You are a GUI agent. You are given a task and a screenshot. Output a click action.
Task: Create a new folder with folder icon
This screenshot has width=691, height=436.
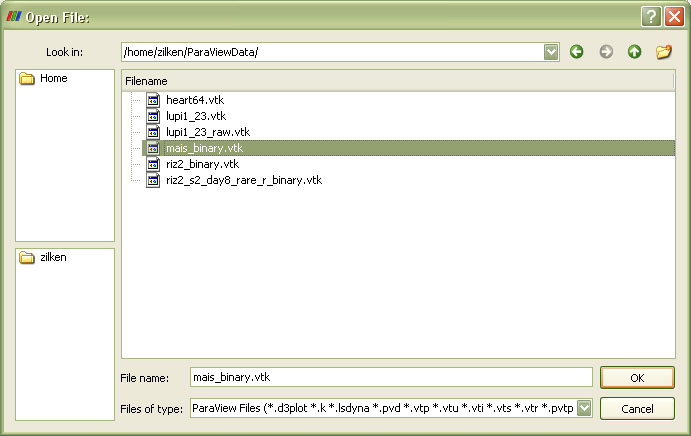click(x=663, y=52)
